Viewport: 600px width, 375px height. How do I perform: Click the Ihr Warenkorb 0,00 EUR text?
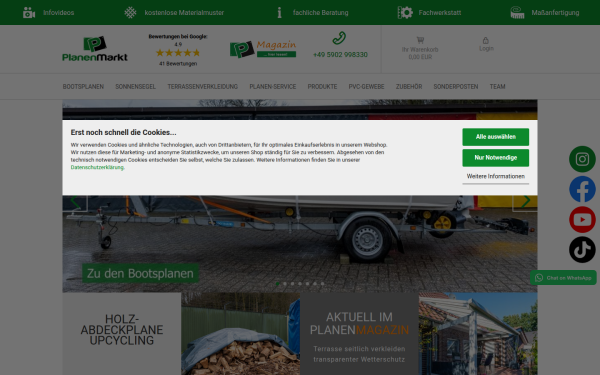pos(420,53)
